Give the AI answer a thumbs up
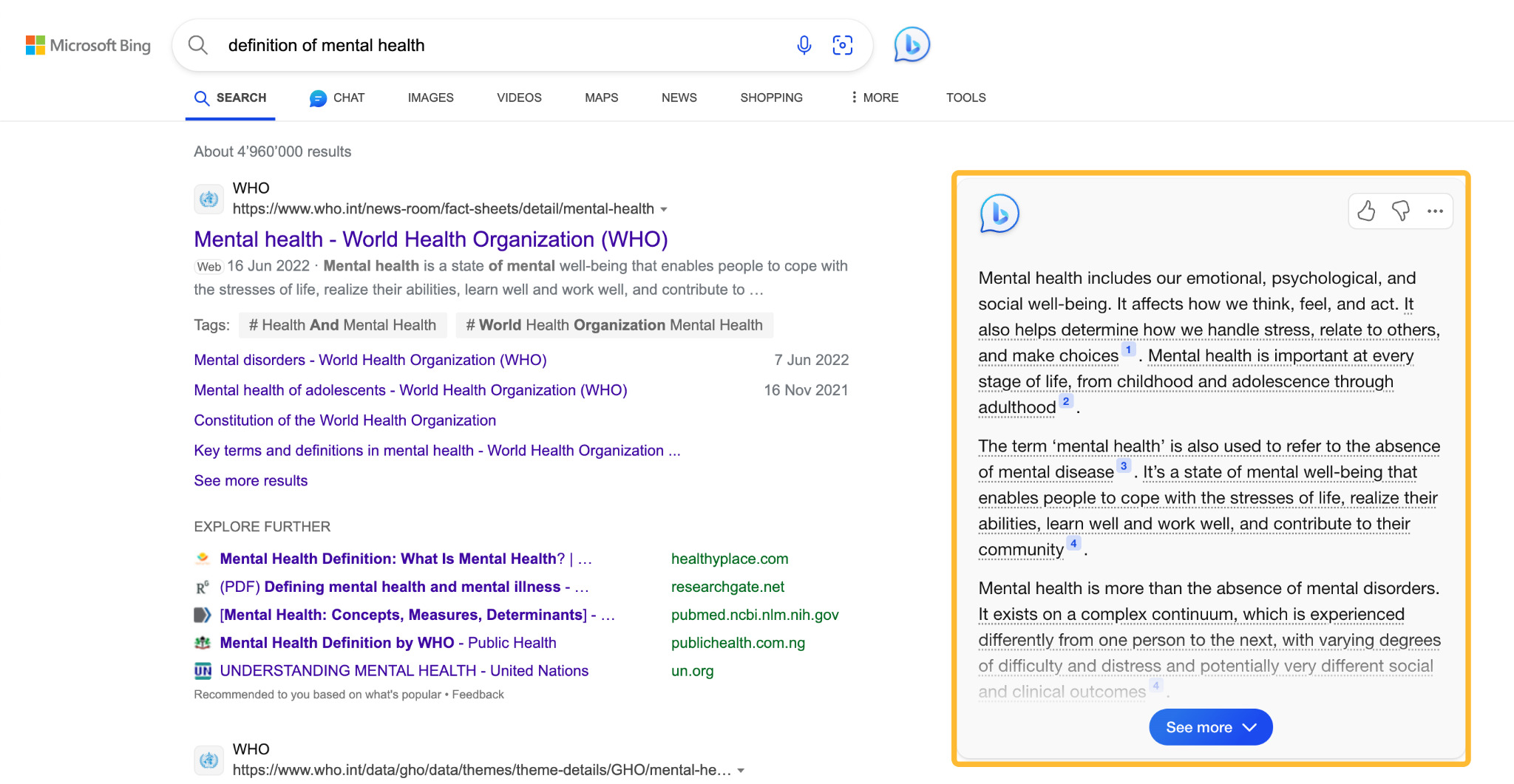The width and height of the screenshot is (1514, 784). 1367,211
